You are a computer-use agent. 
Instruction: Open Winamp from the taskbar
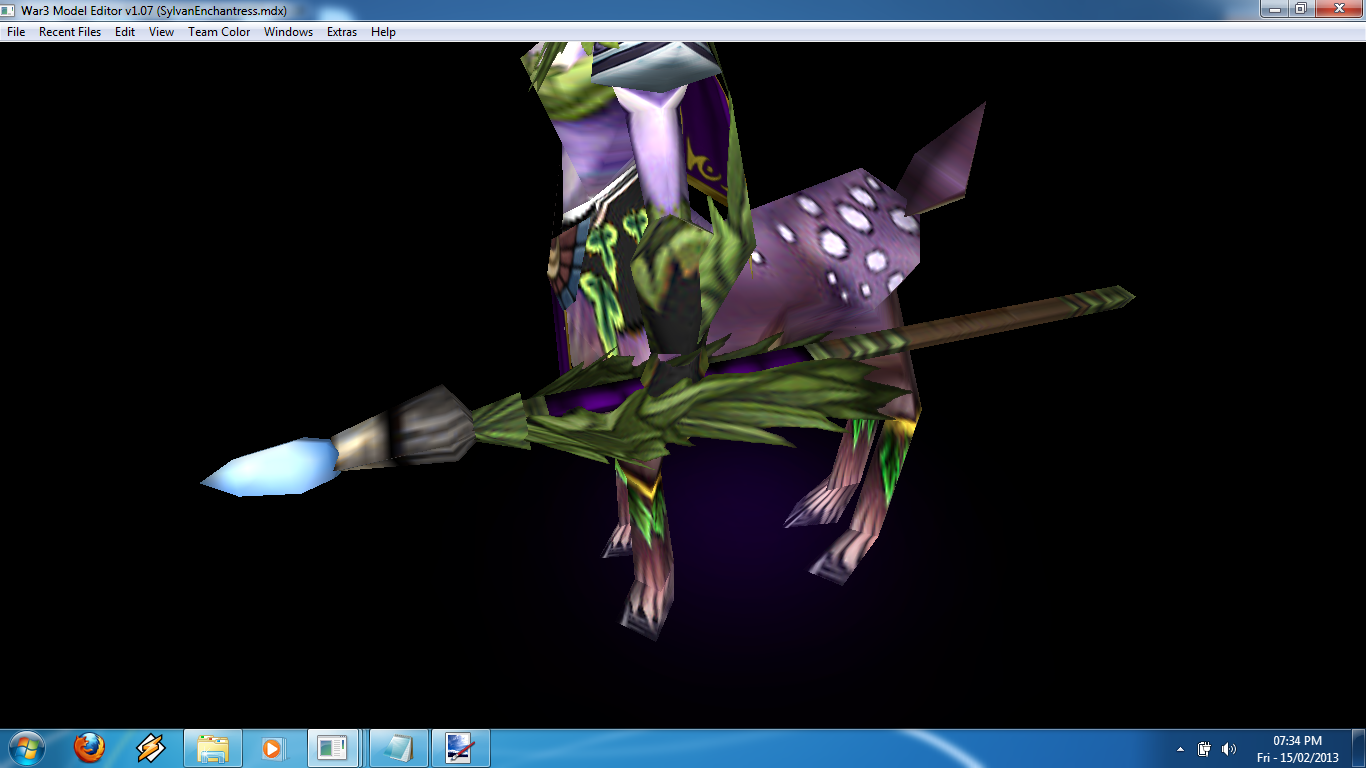point(151,747)
